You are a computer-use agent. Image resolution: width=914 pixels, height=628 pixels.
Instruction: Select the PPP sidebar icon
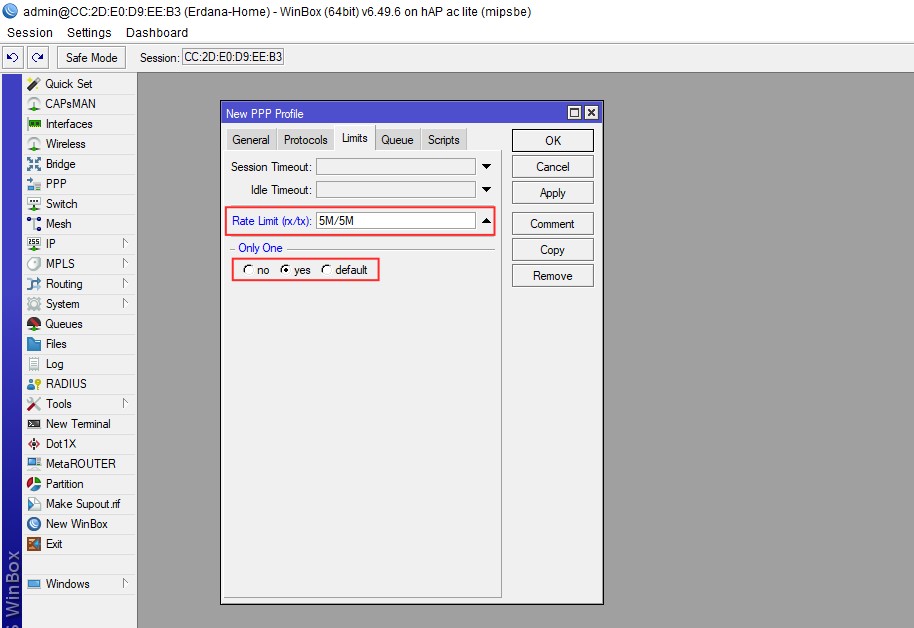(x=34, y=184)
